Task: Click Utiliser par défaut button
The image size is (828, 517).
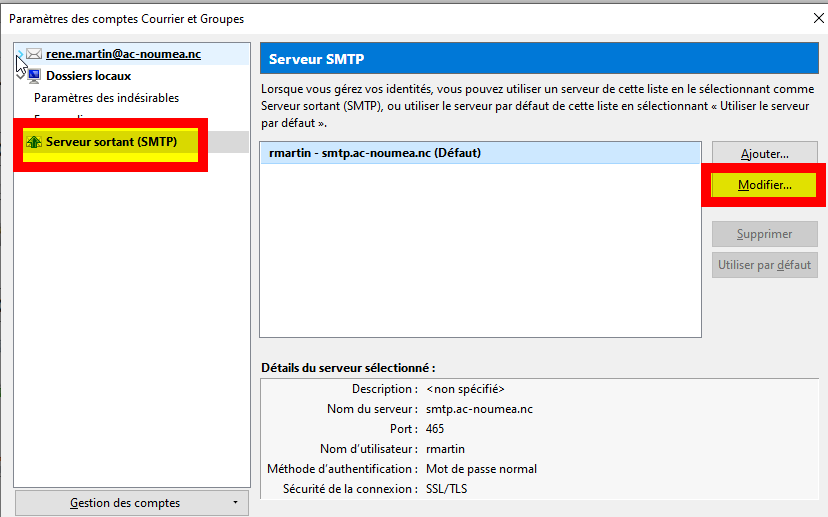Action: coord(764,265)
